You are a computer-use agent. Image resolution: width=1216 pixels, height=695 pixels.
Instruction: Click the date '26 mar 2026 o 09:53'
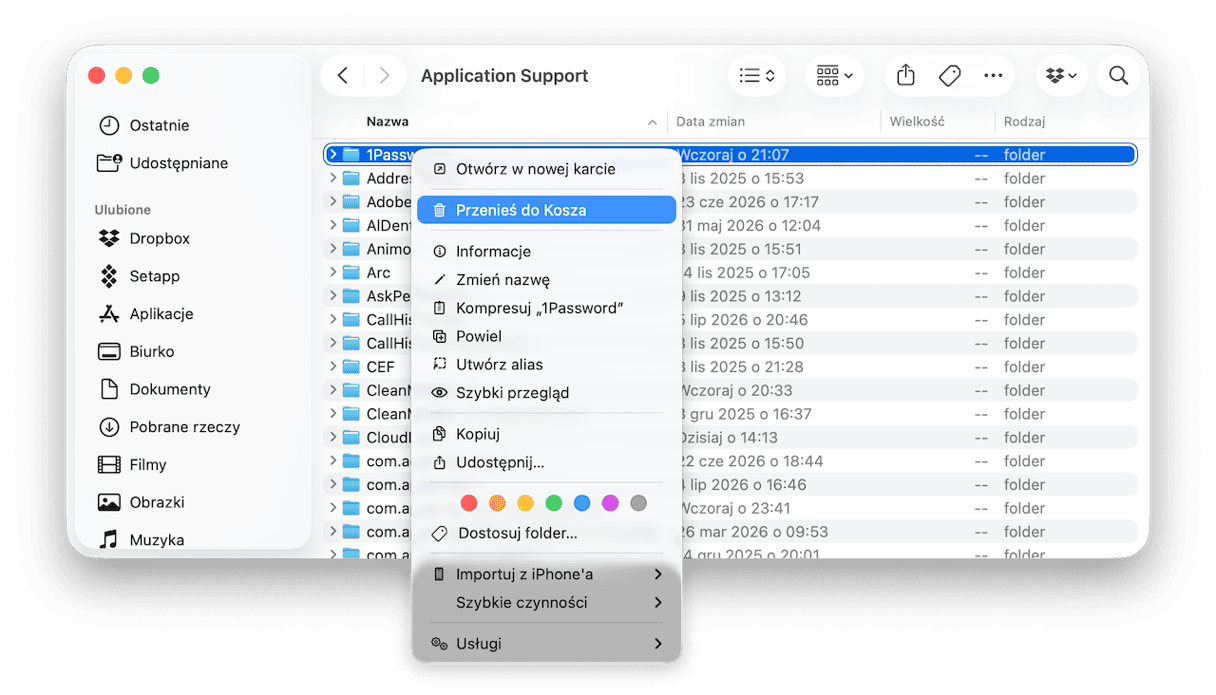[x=754, y=532]
